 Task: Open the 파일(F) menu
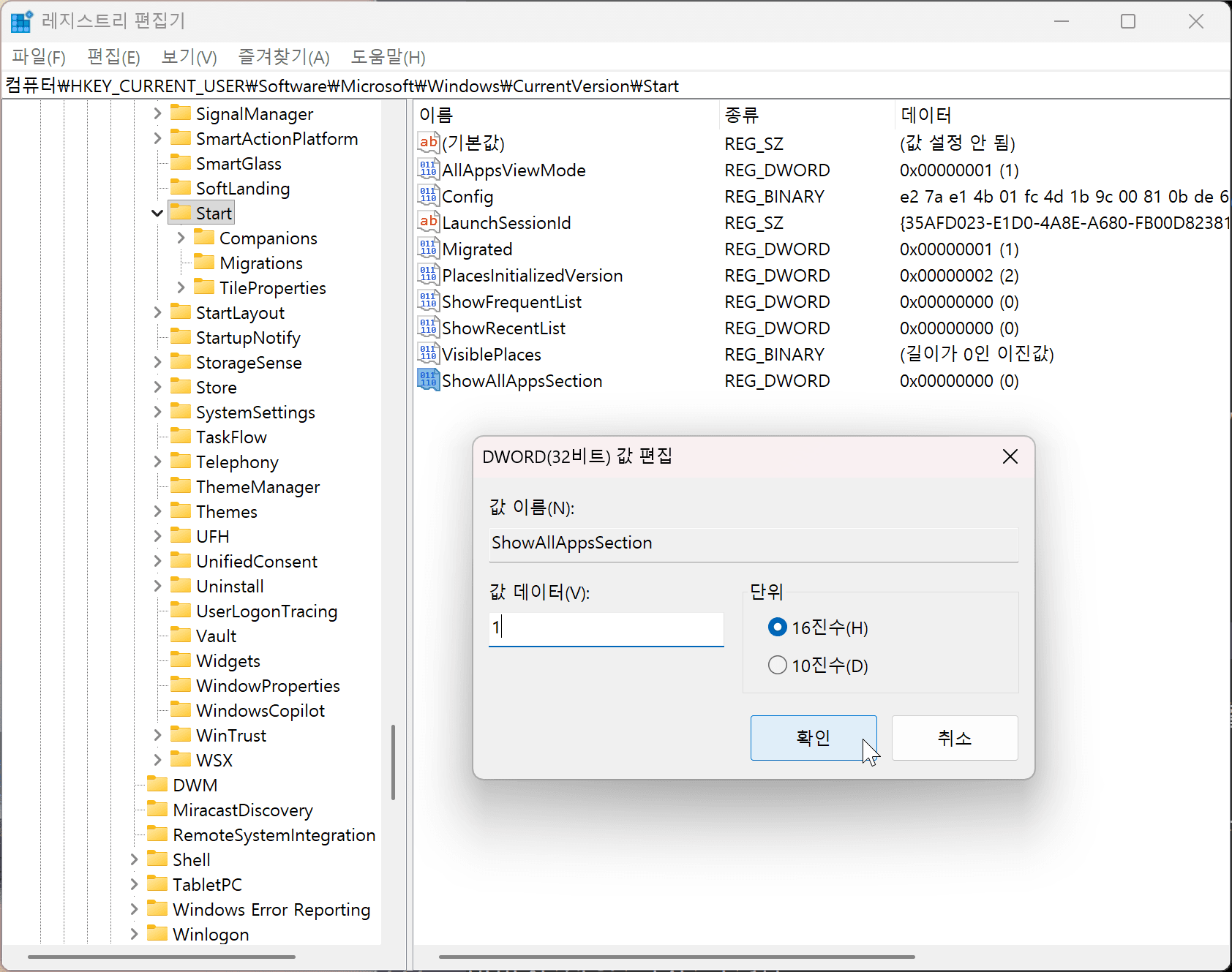click(x=39, y=57)
